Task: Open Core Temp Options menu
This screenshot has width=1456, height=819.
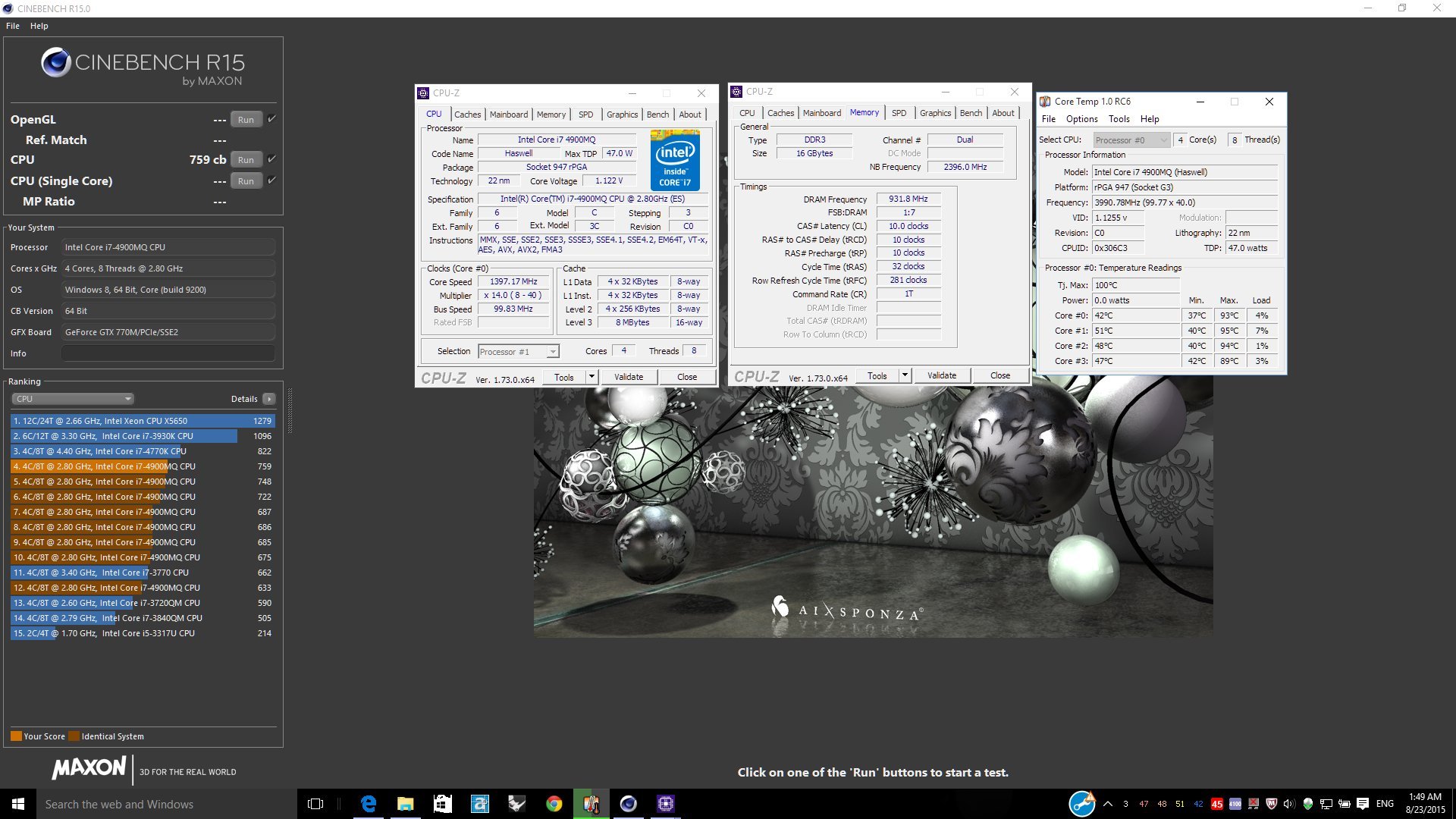Action: tap(1081, 119)
